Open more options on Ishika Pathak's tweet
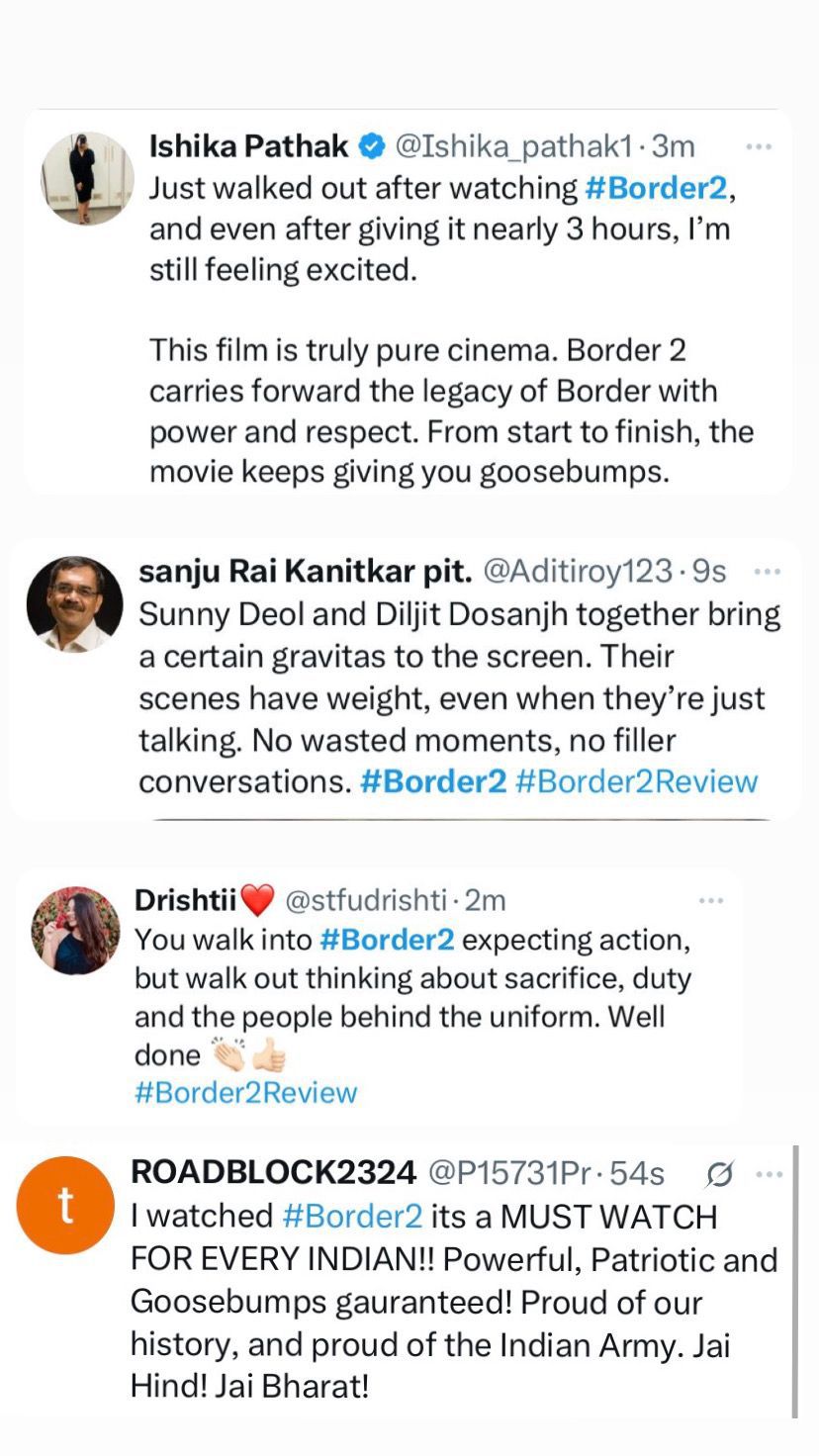This screenshot has width=819, height=1456. coord(758,146)
